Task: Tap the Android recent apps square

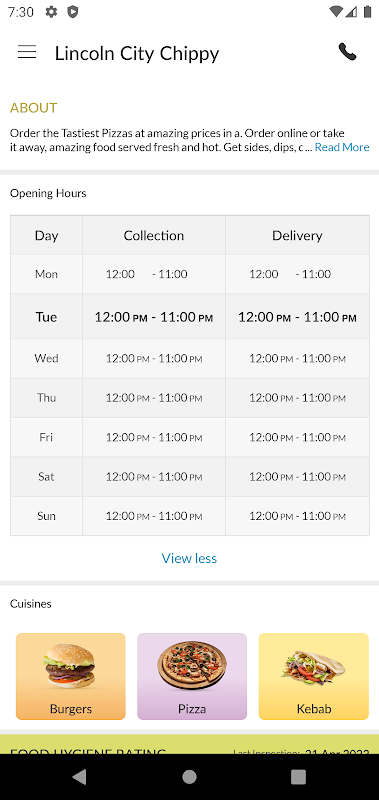Action: (x=298, y=777)
